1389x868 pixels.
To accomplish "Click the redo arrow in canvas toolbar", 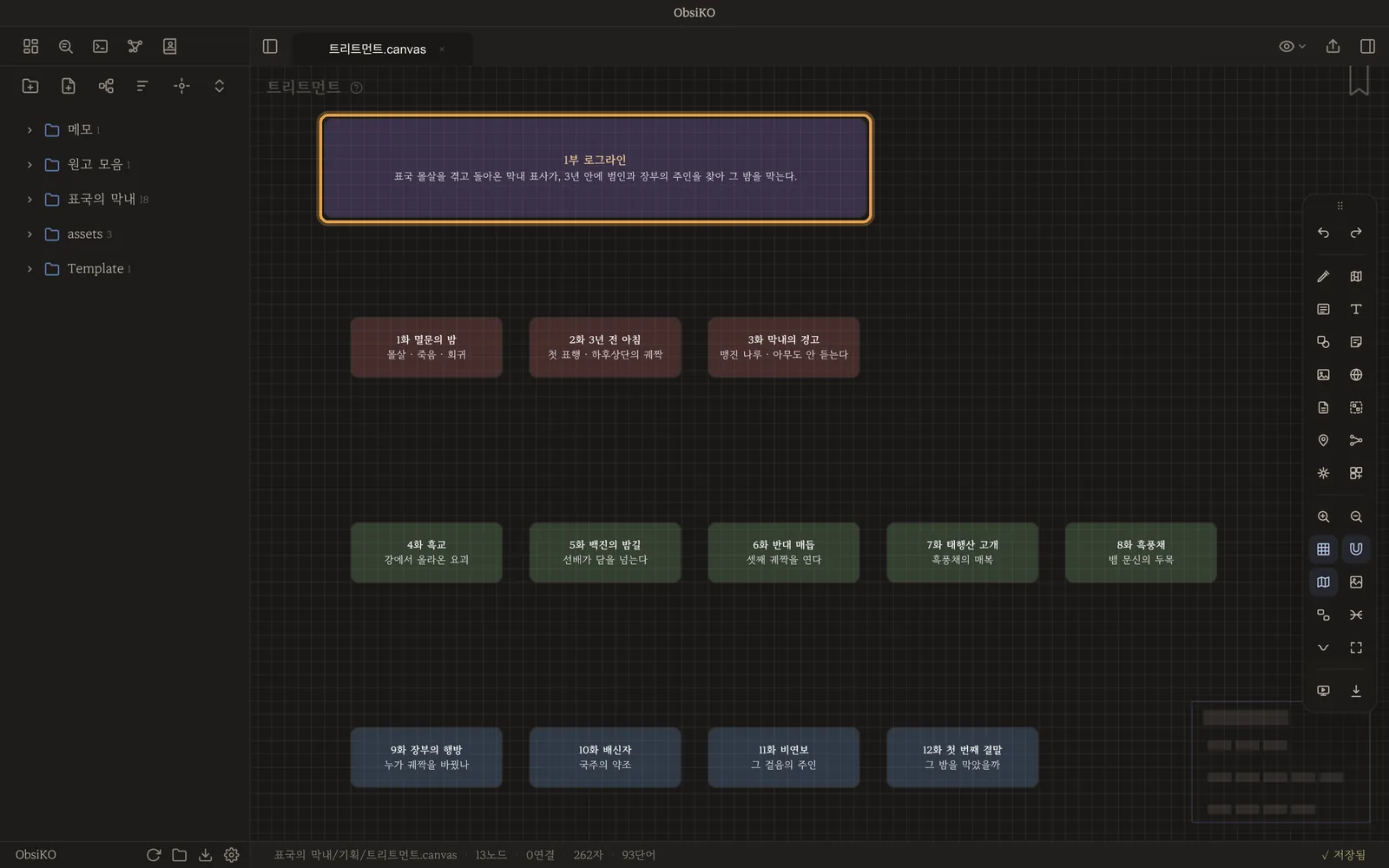I will (x=1356, y=233).
